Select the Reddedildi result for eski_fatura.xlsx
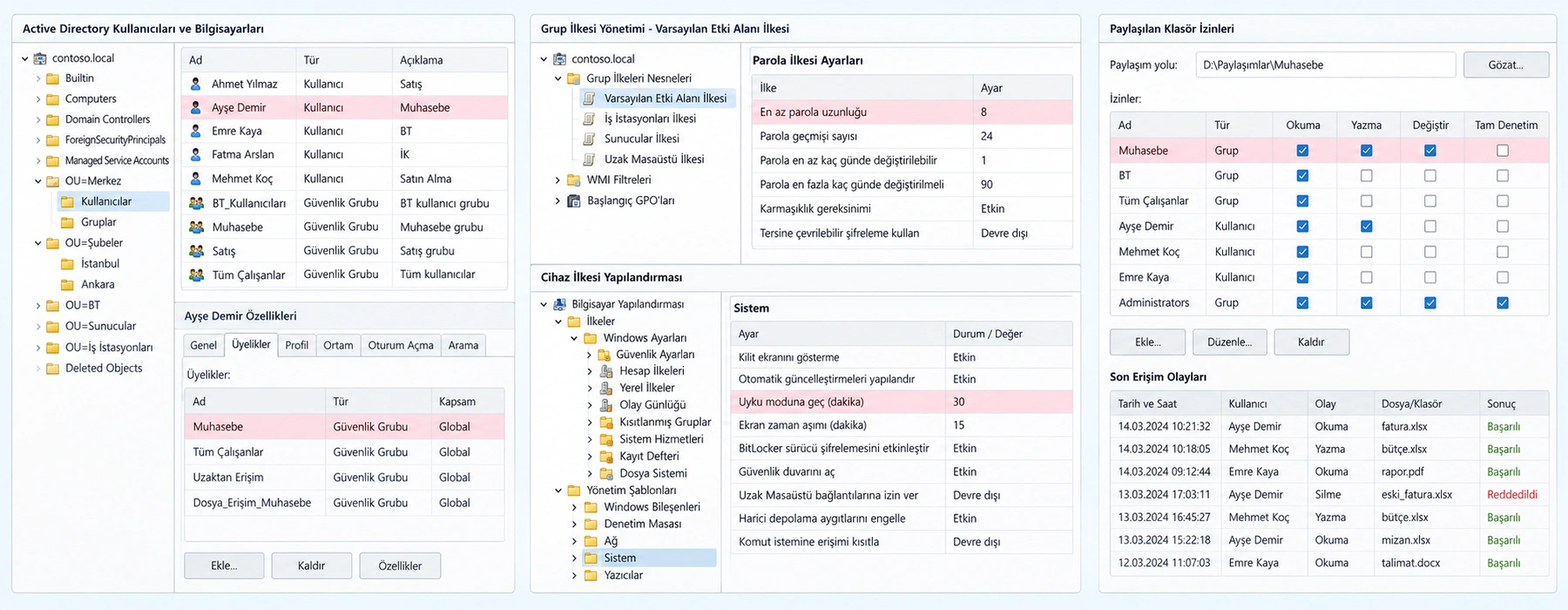 point(1512,495)
